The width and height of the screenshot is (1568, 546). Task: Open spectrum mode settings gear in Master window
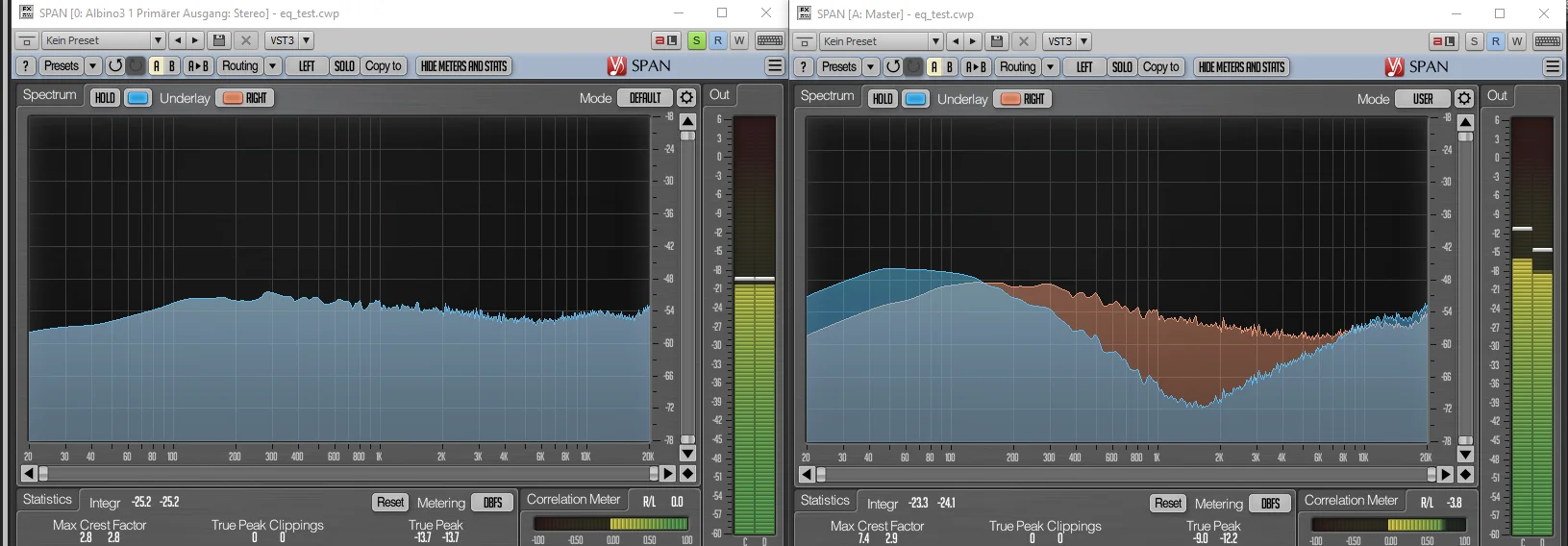coord(1464,99)
